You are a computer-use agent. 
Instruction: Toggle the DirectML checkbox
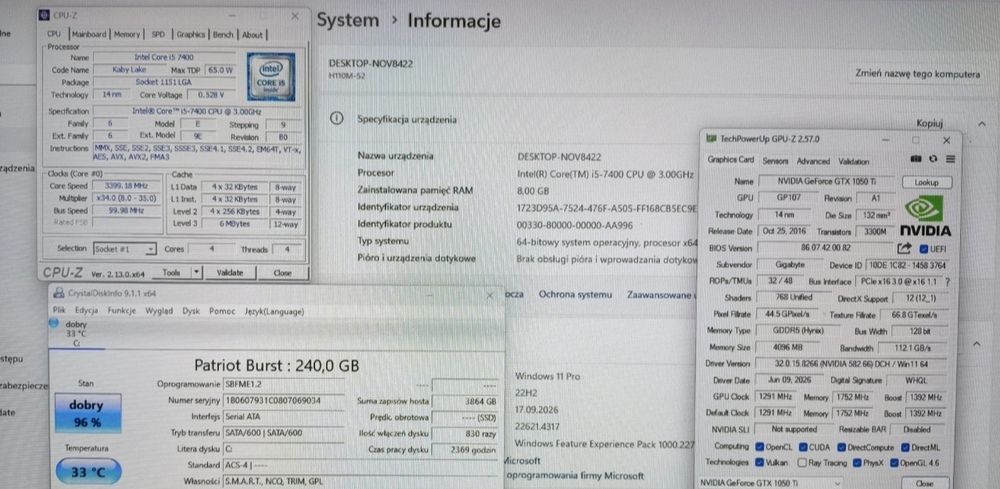coord(906,447)
